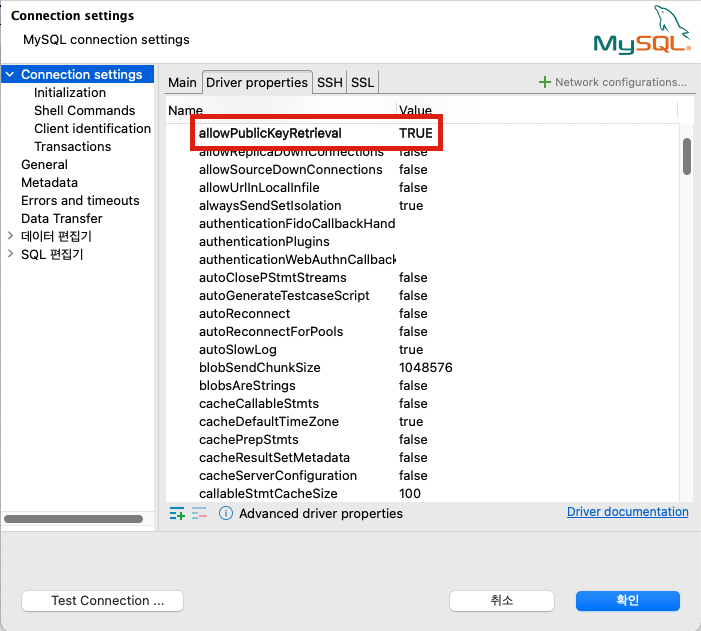Select the allowSourceDownConnections property
Screen dimensions: 701x631
pos(291,169)
